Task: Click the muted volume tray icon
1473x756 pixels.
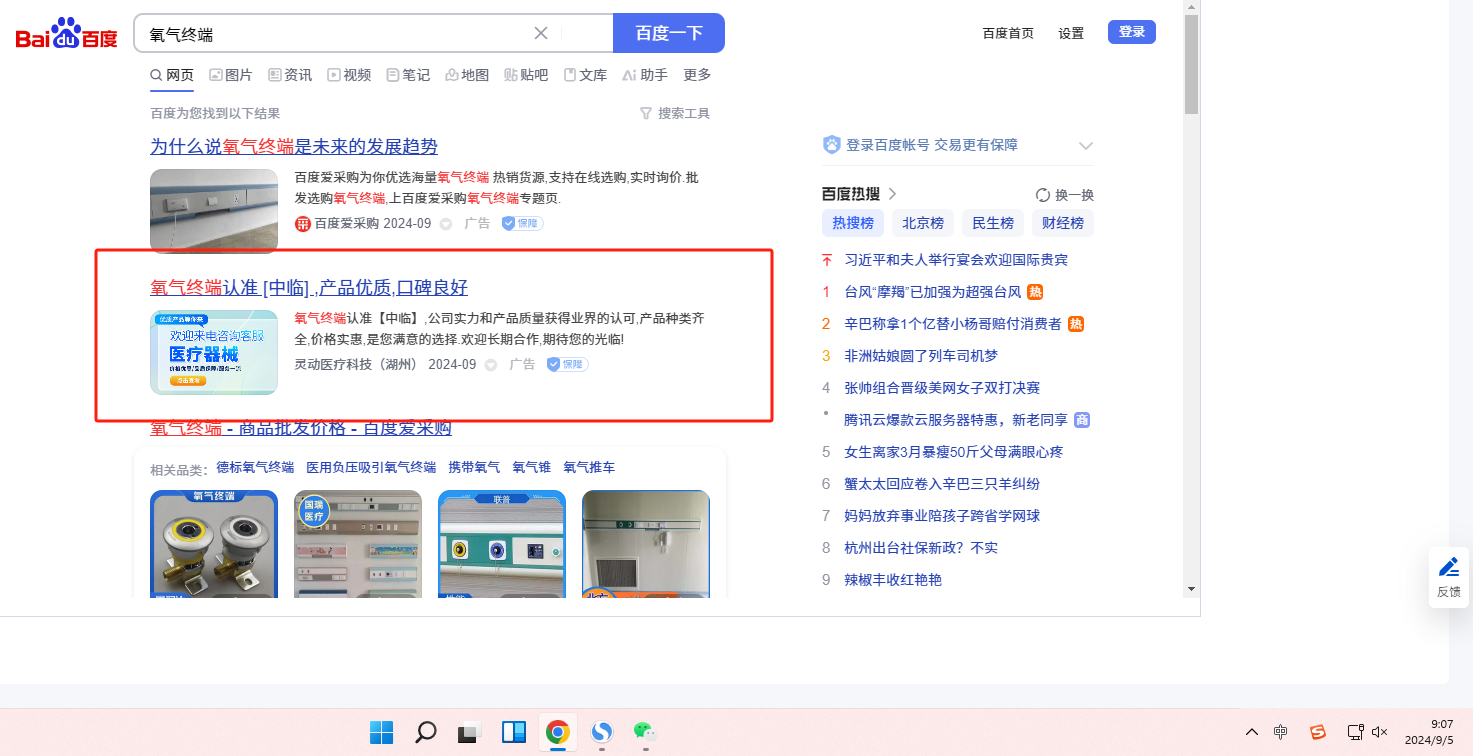Action: [x=1380, y=732]
